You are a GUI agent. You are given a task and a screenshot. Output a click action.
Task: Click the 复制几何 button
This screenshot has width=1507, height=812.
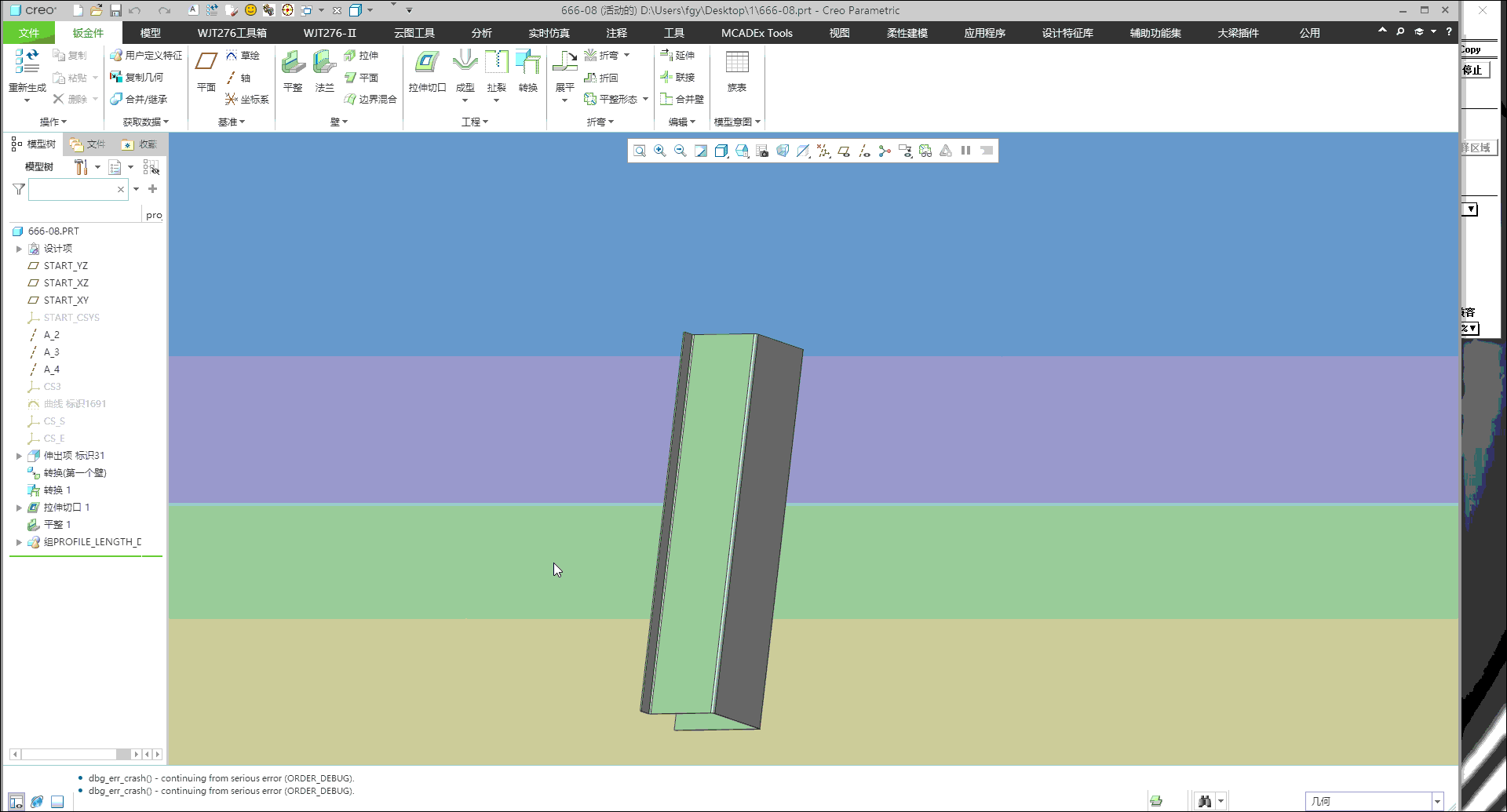(x=137, y=78)
